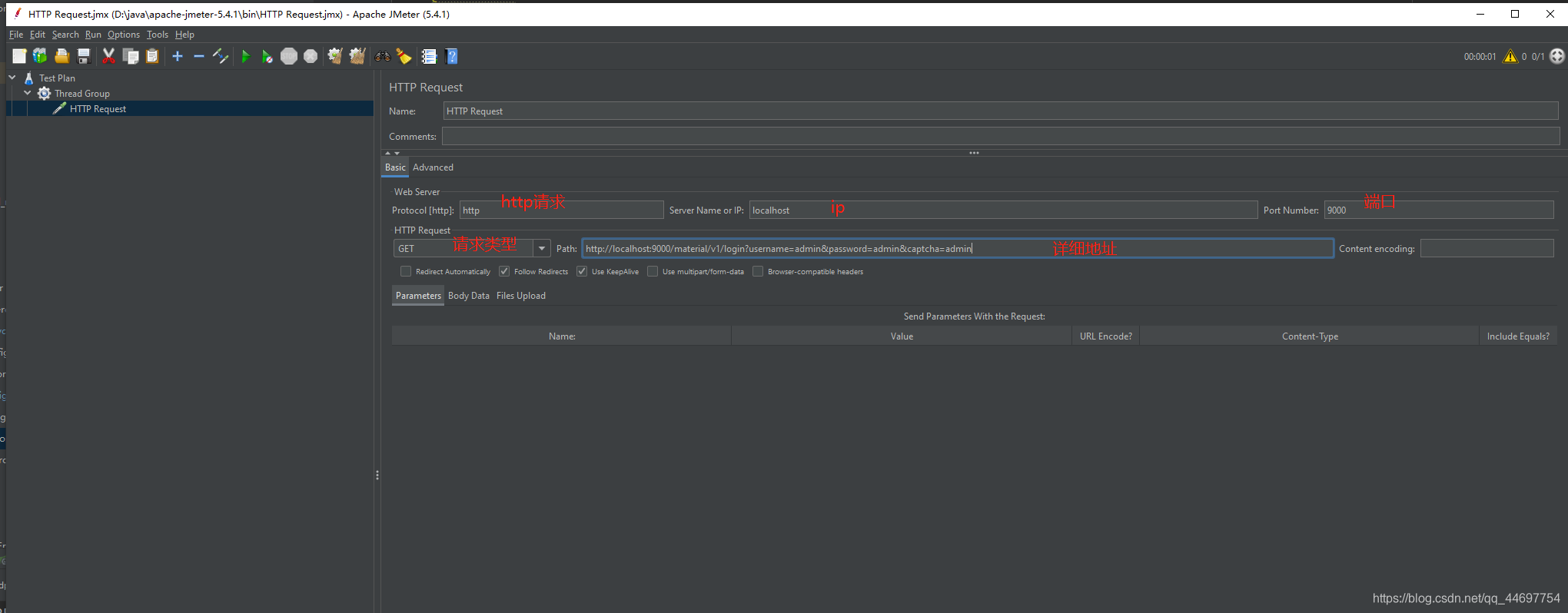The image size is (1568, 613).
Task: Open the Edit menu
Action: (38, 35)
